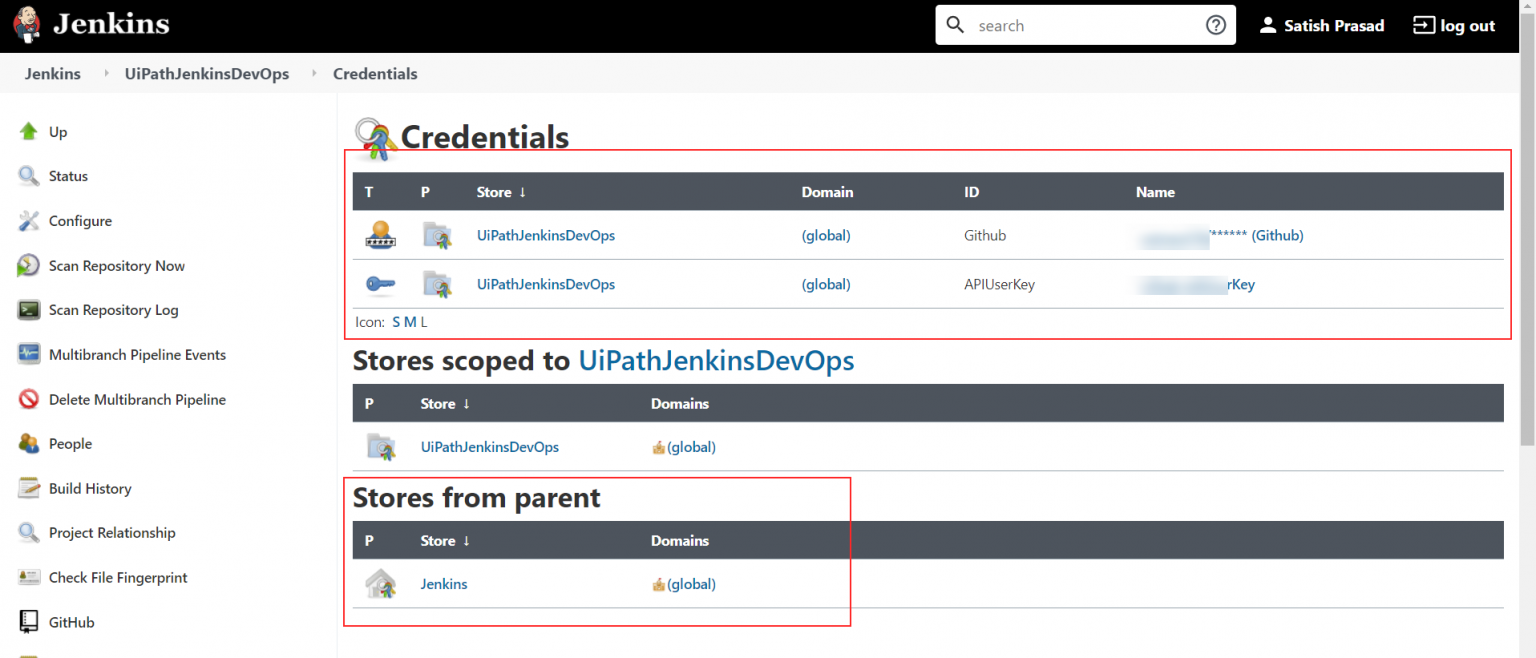Screen dimensions: 1536x658
Task: Open the UiPathJenkinsDevOps breadcrumb dropdown arrow
Action: pyautogui.click(x=314, y=74)
